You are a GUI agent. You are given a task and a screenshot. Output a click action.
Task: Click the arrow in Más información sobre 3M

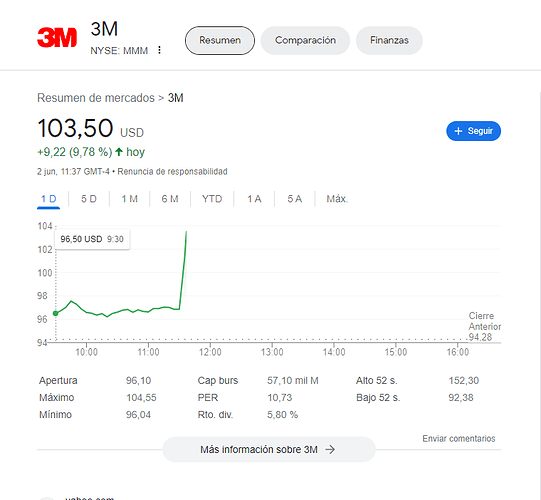(x=330, y=449)
